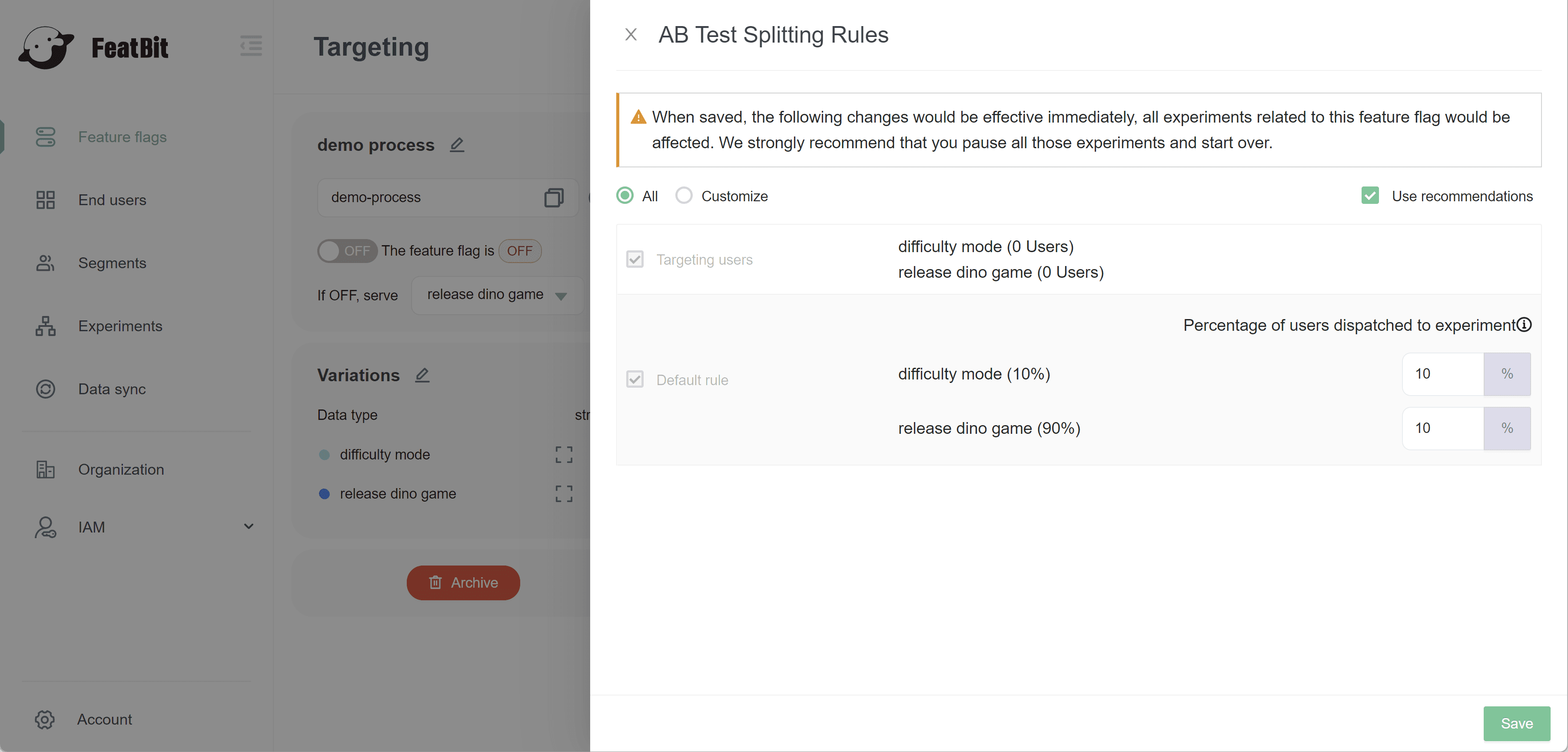Click the info icon beside experiment percentage
1568x752 pixels.
(x=1524, y=325)
